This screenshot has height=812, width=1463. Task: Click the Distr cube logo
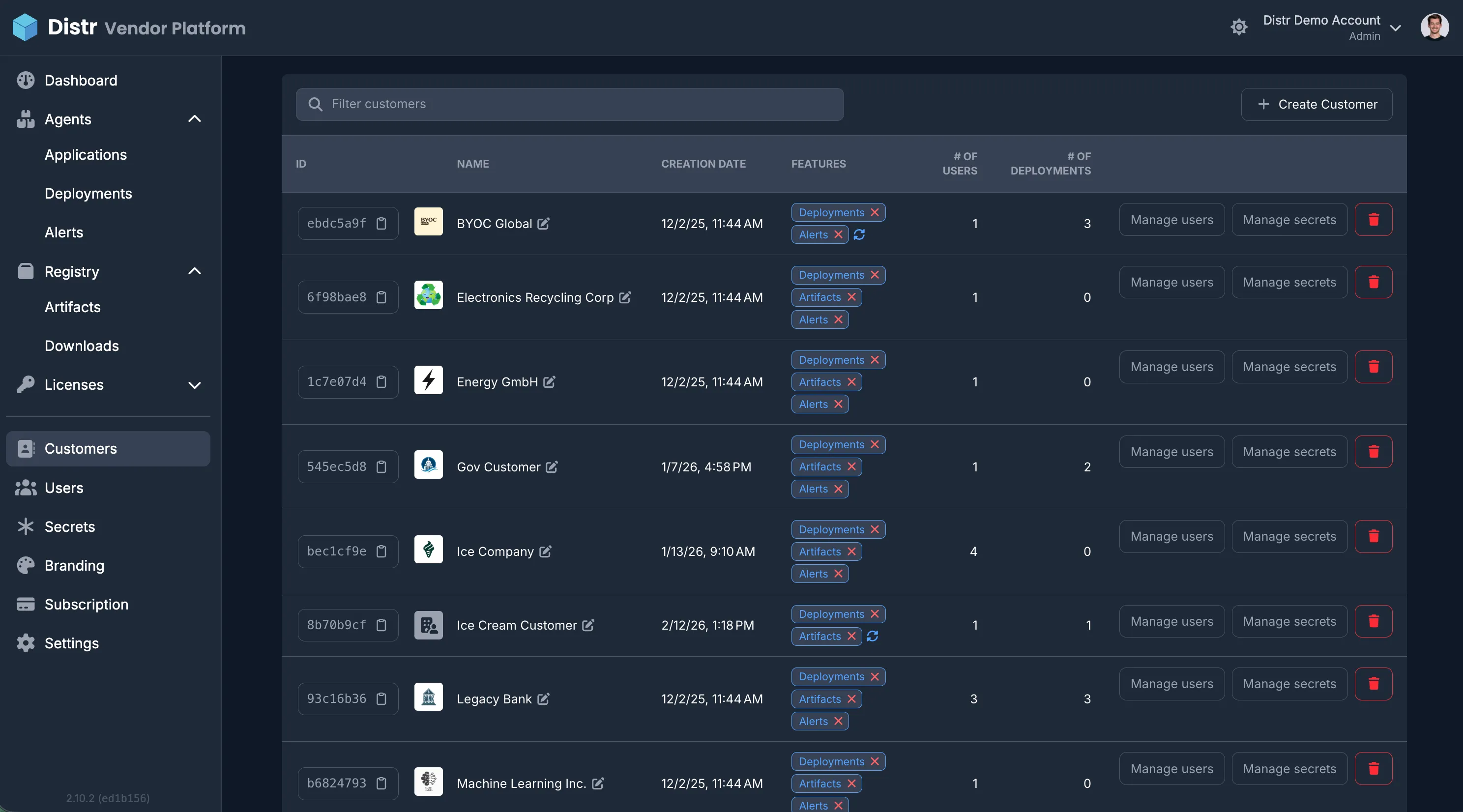pos(25,26)
